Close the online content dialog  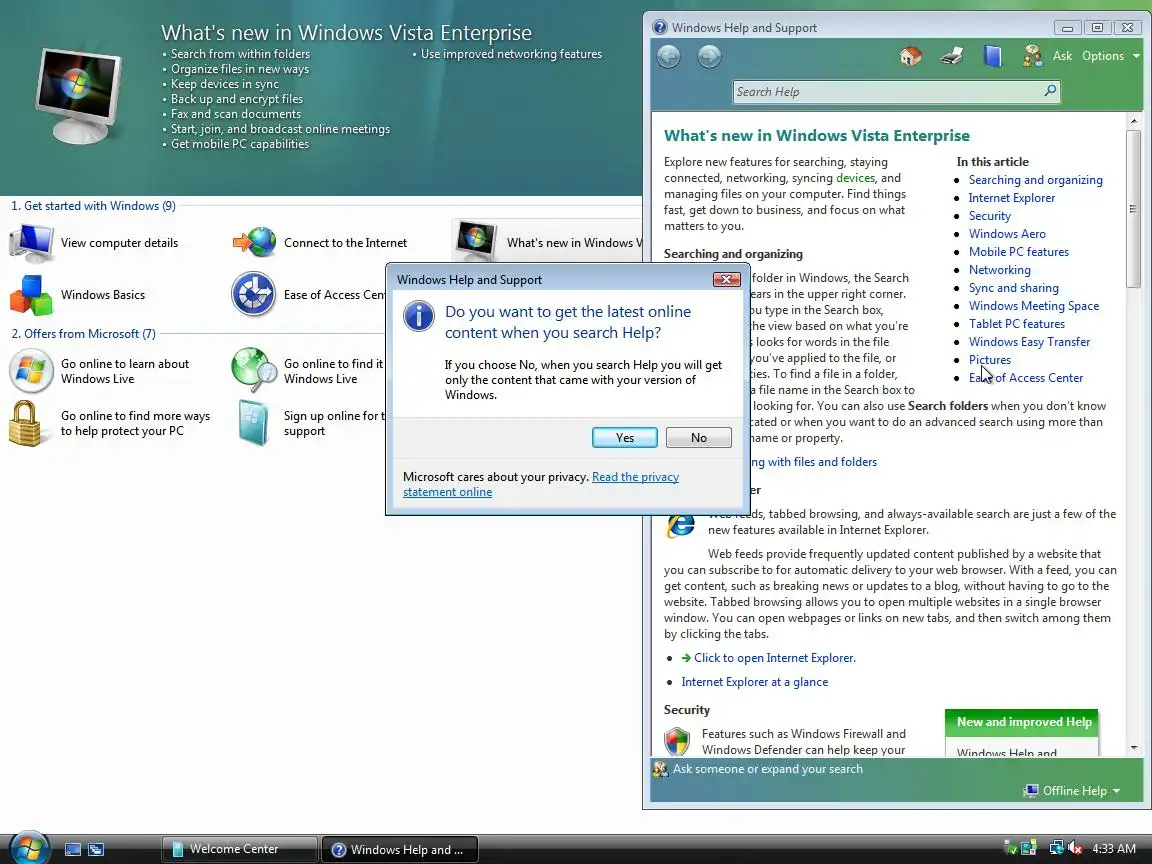point(727,279)
